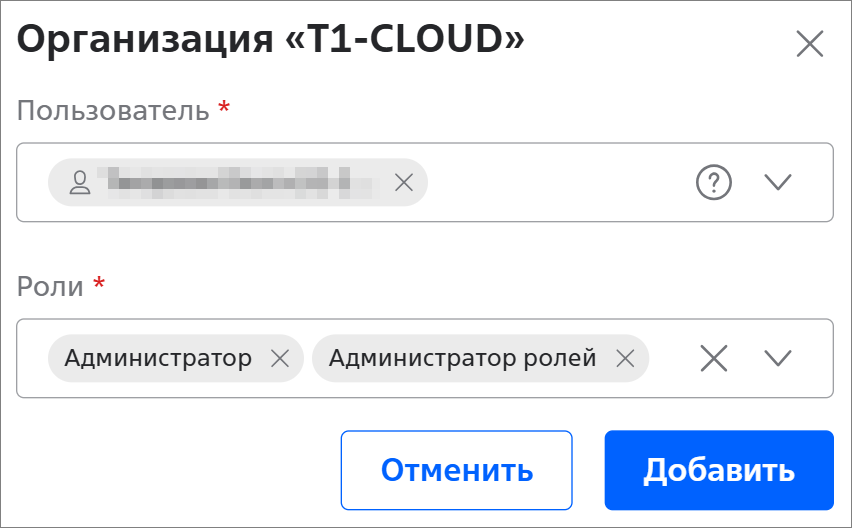The width and height of the screenshot is (852, 528).
Task: Click the Пользователь field label
Action: [x=113, y=109]
